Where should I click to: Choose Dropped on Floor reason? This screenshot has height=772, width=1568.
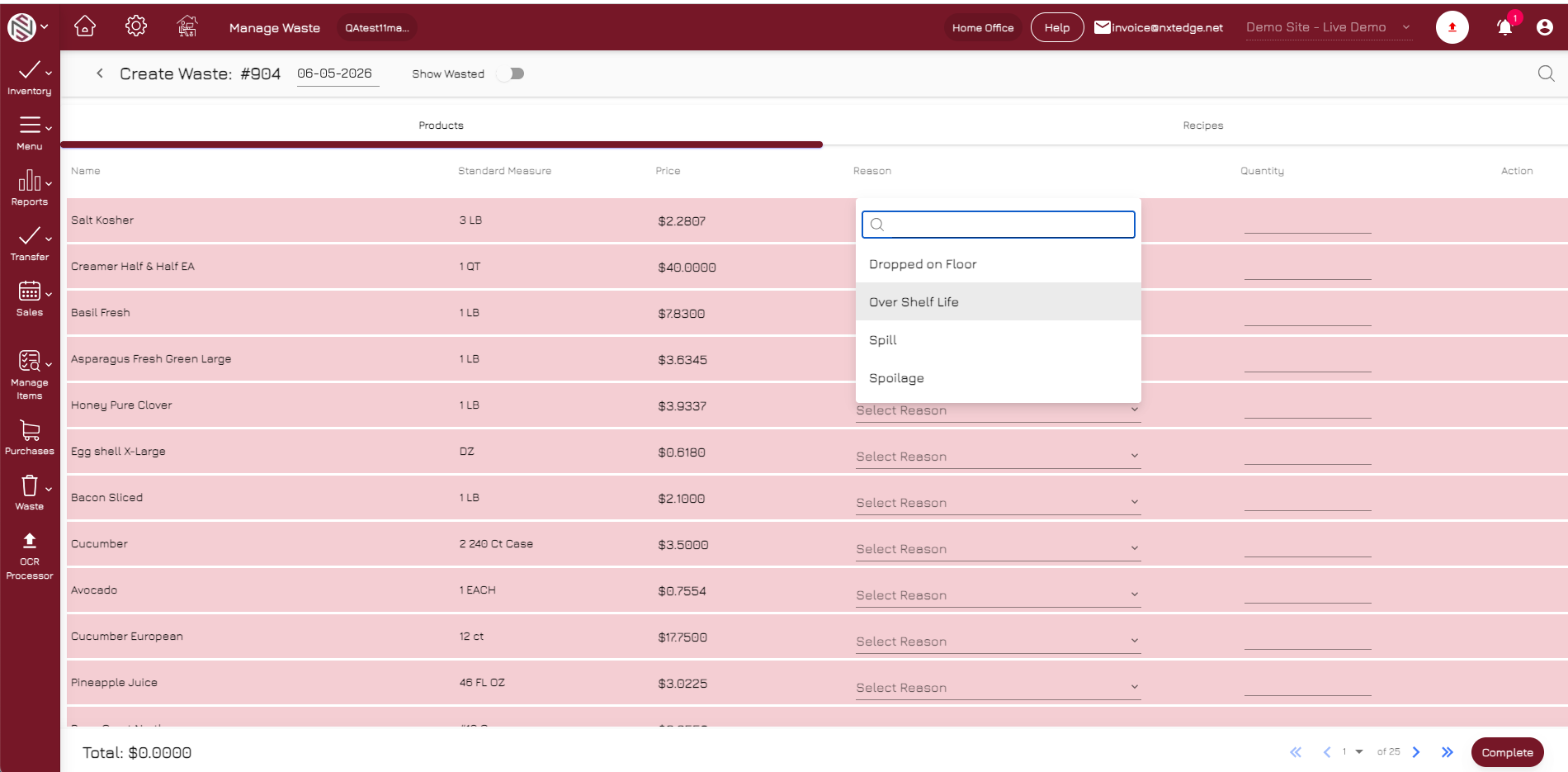coord(999,264)
